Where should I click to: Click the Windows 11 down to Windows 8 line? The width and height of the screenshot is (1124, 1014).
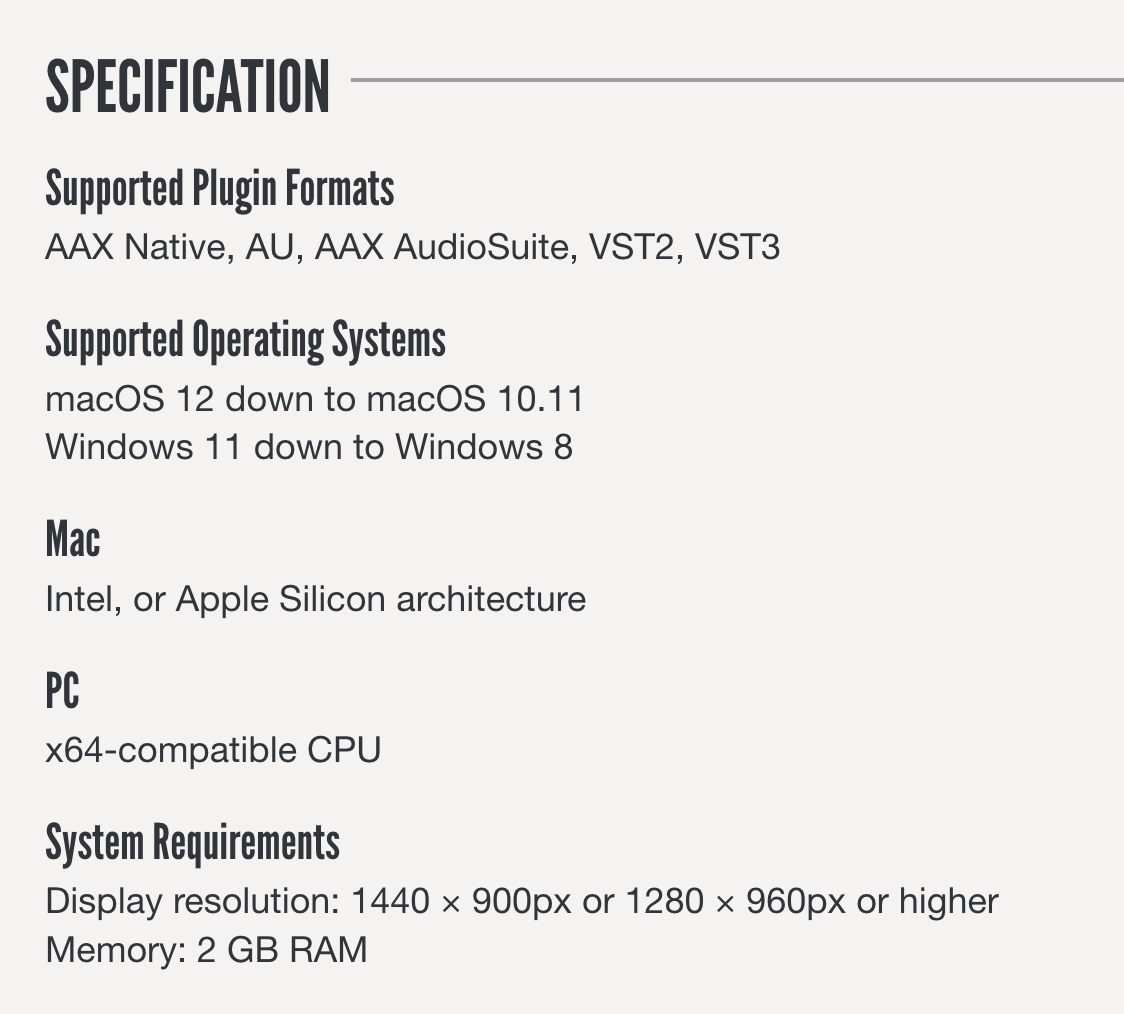(x=309, y=446)
